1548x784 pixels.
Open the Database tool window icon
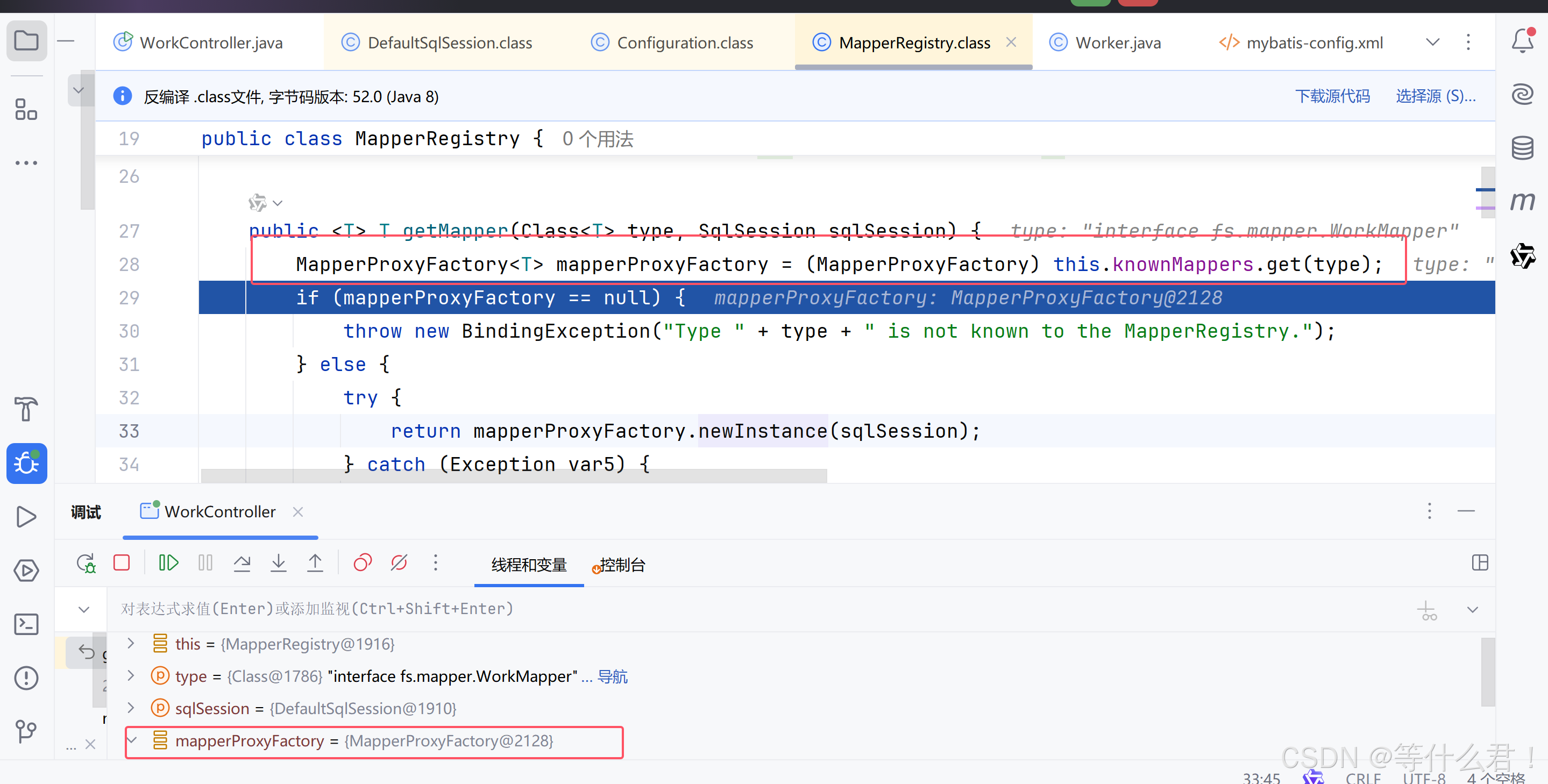point(1522,148)
